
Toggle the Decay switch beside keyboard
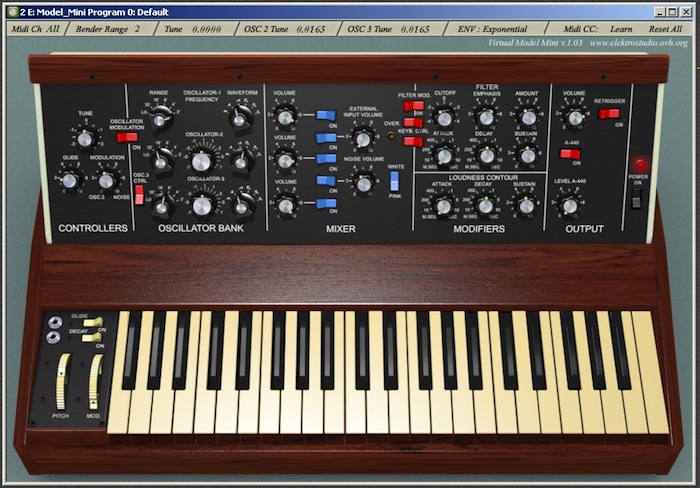tap(92, 338)
